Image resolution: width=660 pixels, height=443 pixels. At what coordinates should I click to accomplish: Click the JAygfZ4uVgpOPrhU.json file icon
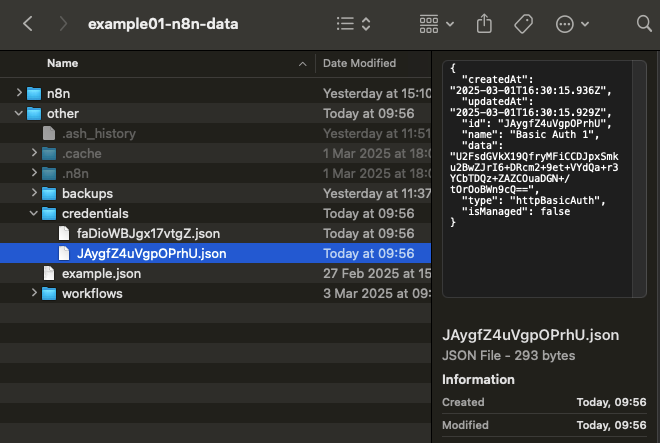[x=64, y=253]
